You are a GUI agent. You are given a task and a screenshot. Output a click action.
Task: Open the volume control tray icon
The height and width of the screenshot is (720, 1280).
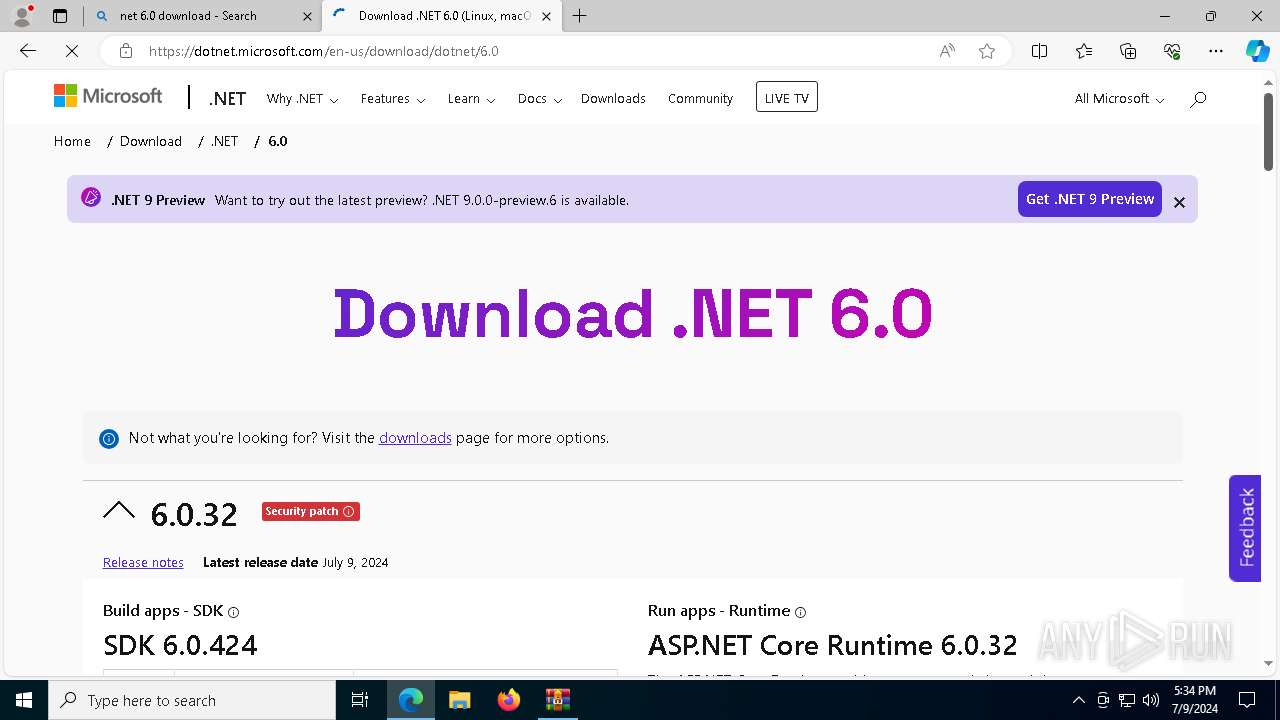[1151, 700]
